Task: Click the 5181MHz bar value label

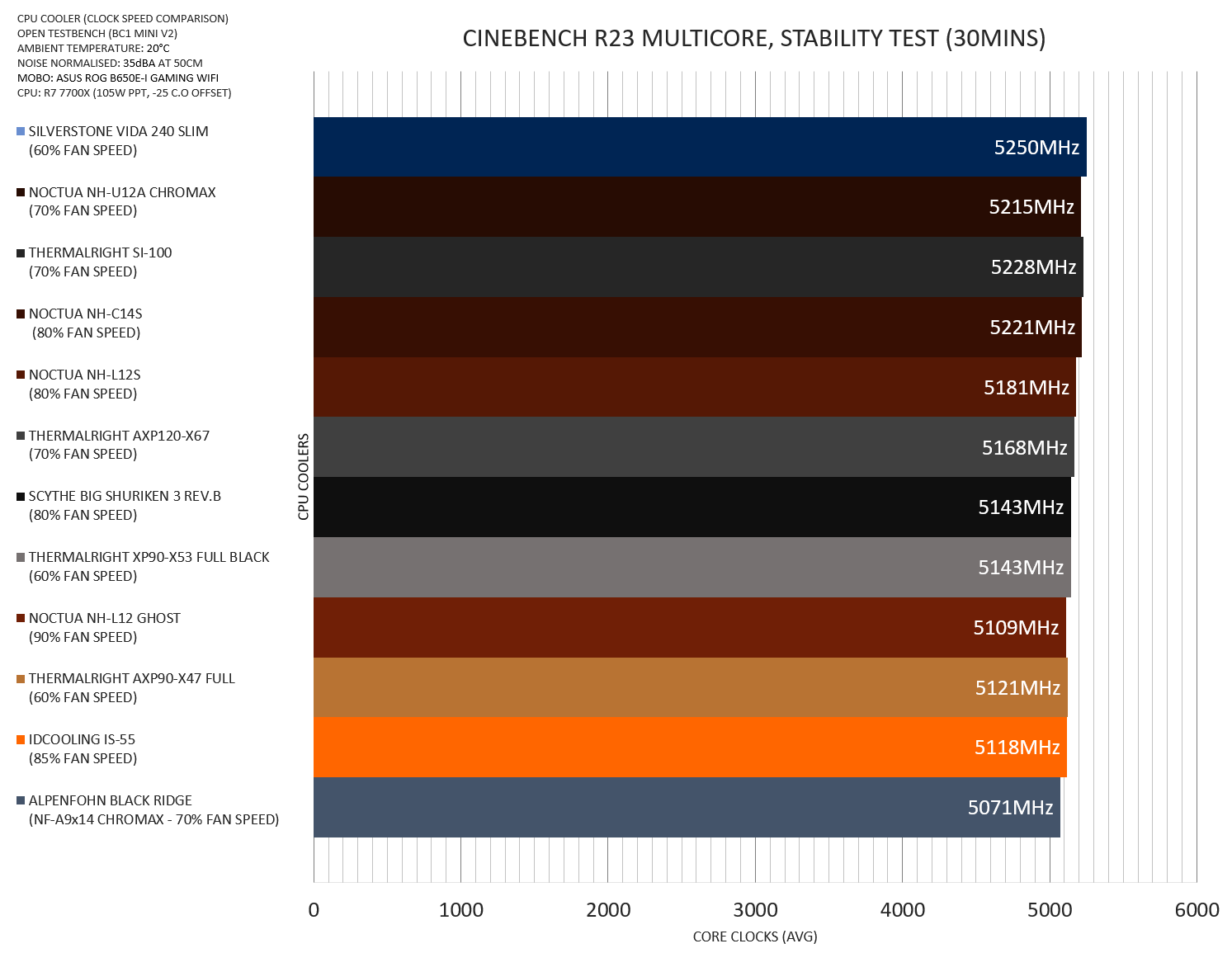Action: (x=1027, y=387)
